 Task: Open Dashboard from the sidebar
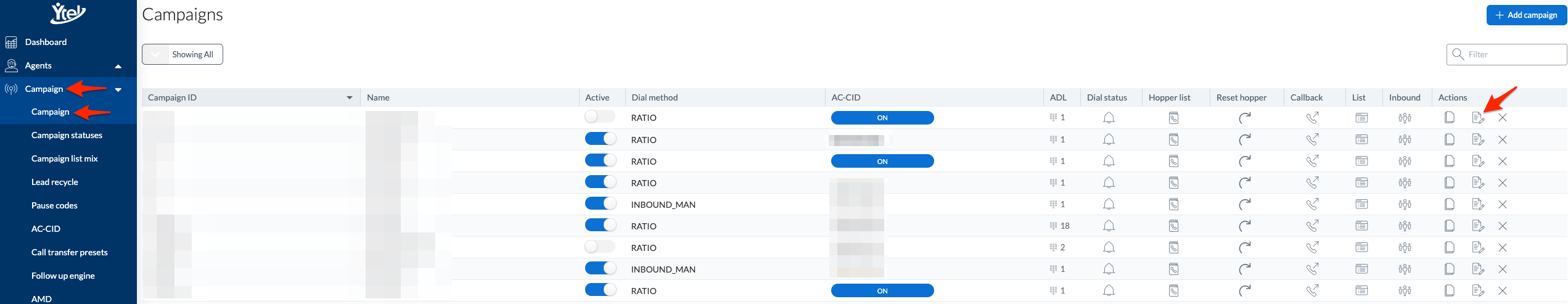point(46,42)
